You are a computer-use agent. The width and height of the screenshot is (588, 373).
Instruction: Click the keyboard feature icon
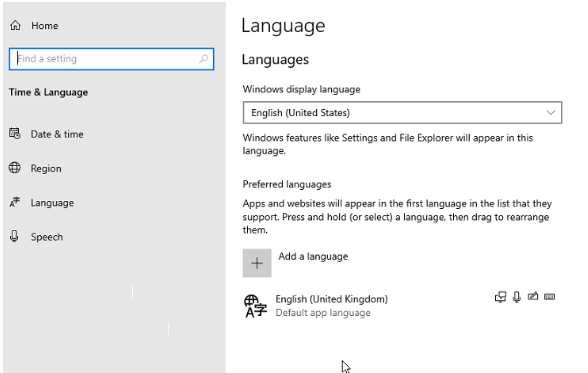[x=549, y=297]
